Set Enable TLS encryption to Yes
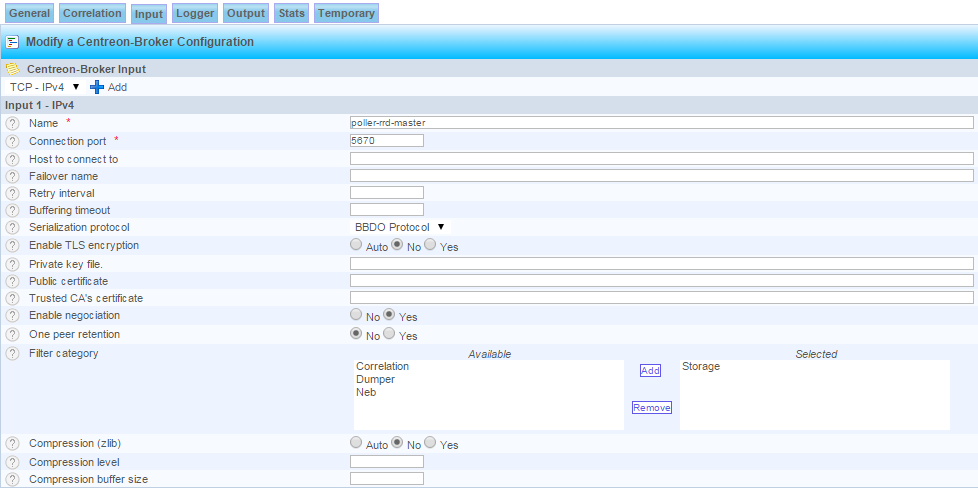The height and width of the screenshot is (488, 978). coord(430,245)
